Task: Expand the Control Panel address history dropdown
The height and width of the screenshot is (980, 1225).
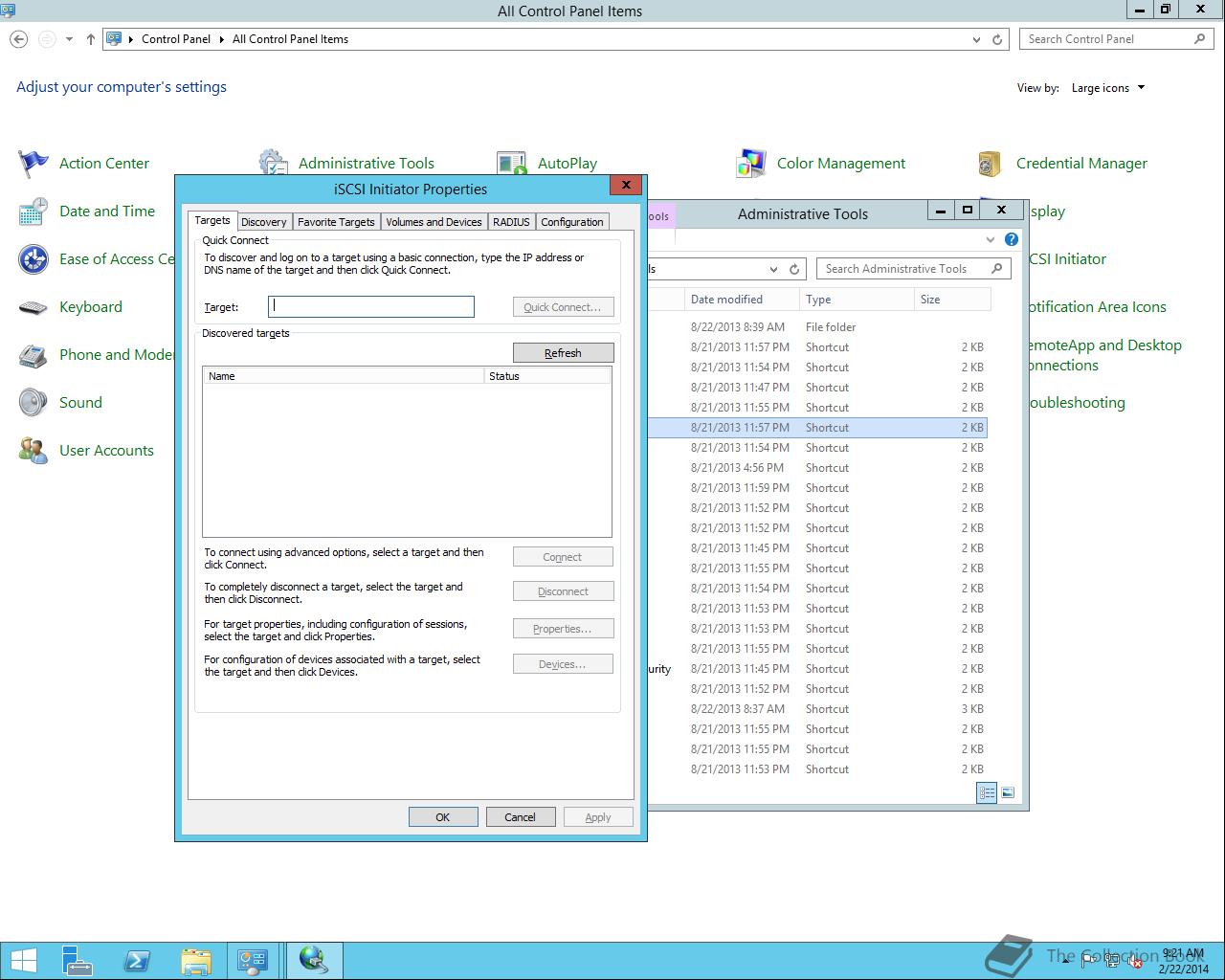Action: click(976, 39)
